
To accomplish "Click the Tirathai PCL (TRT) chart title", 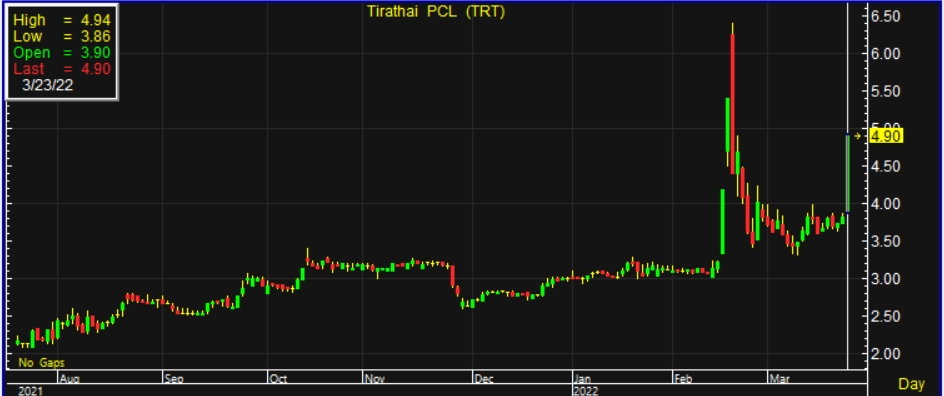I will [x=436, y=11].
